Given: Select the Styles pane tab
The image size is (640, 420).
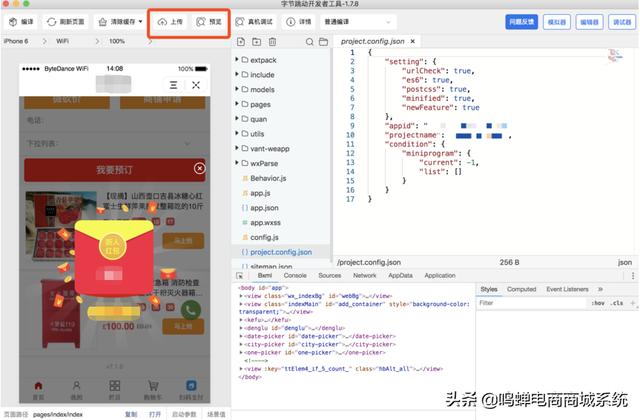Looking at the screenshot, I should coord(489,289).
